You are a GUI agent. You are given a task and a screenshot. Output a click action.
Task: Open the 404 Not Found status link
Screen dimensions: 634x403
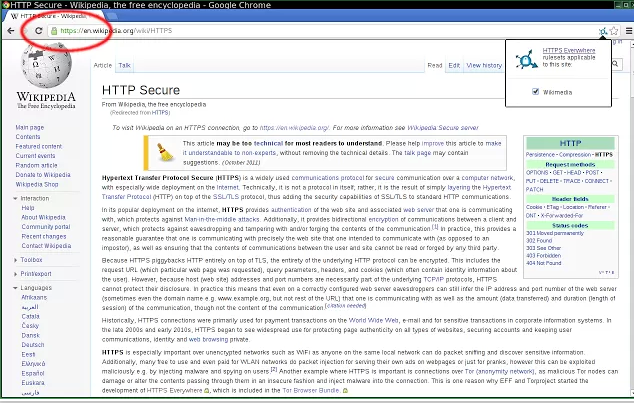[x=544, y=263]
